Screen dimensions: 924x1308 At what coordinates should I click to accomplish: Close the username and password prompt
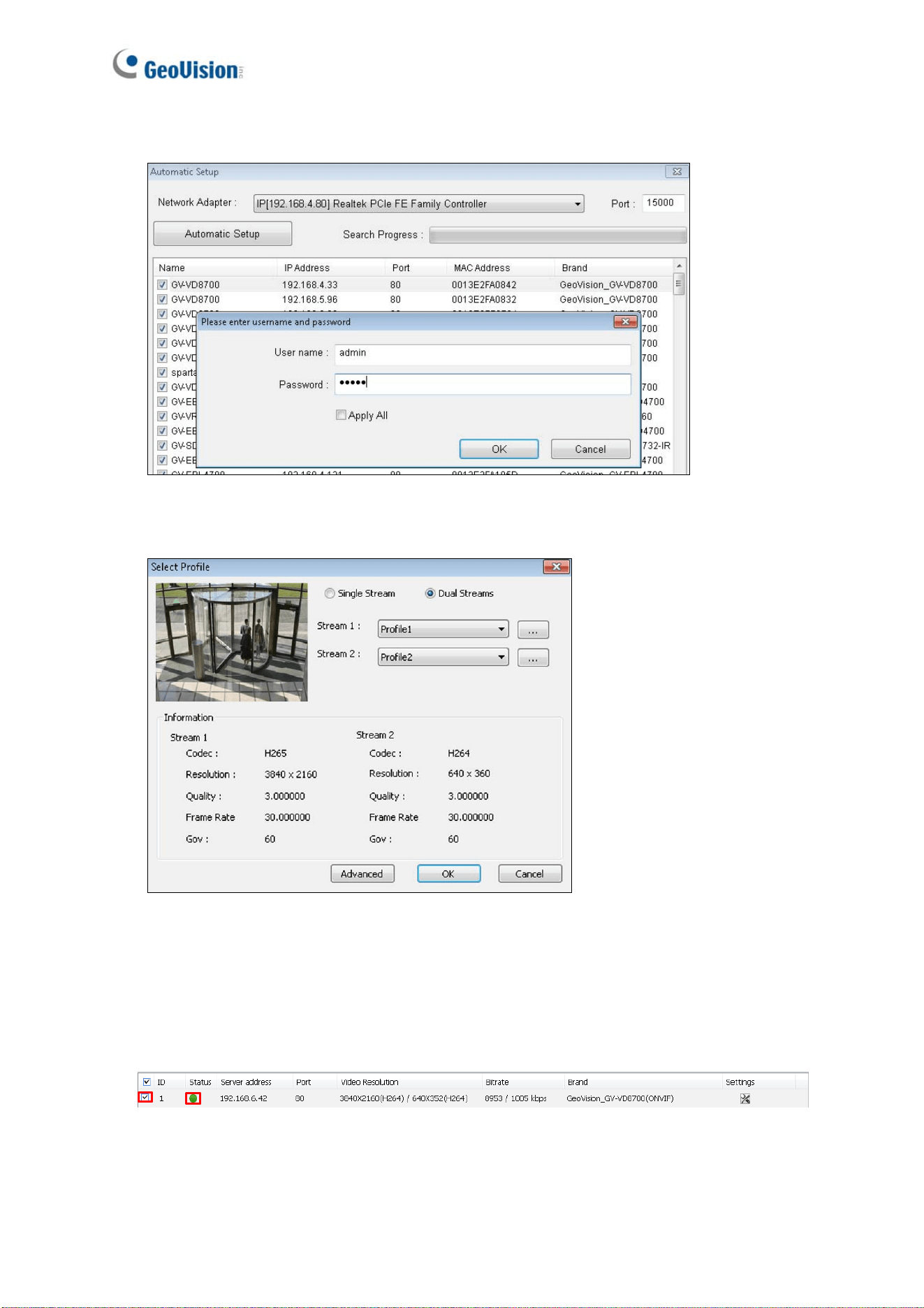pyautogui.click(x=625, y=321)
